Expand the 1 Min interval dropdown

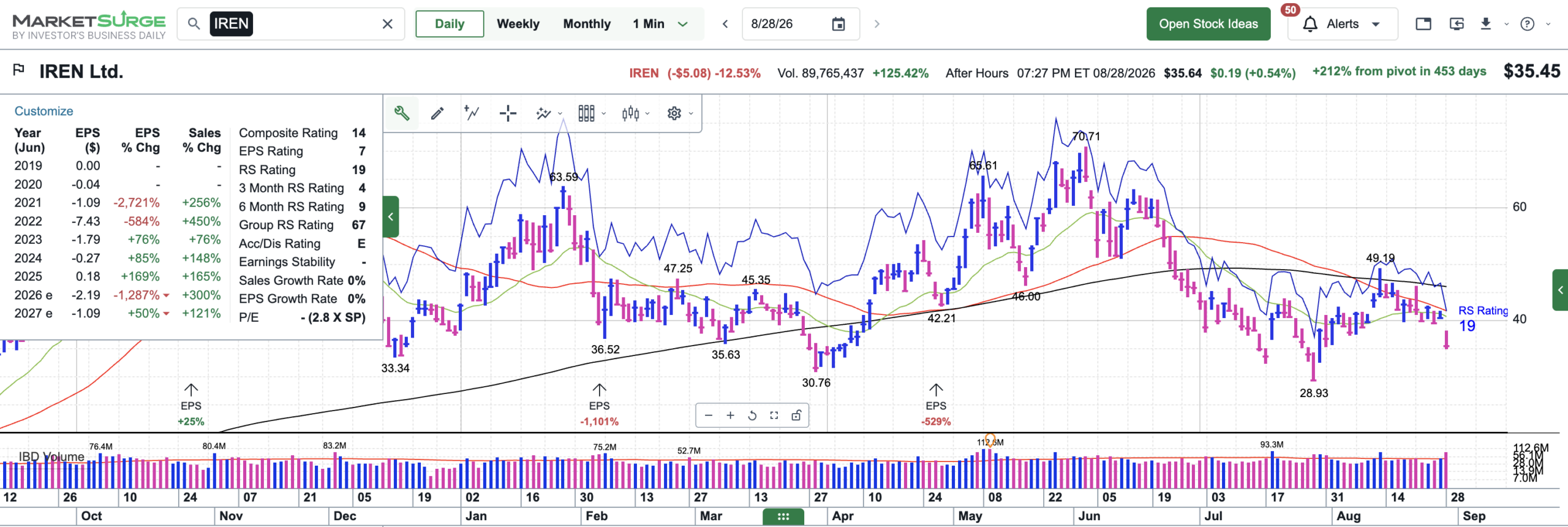pyautogui.click(x=683, y=24)
